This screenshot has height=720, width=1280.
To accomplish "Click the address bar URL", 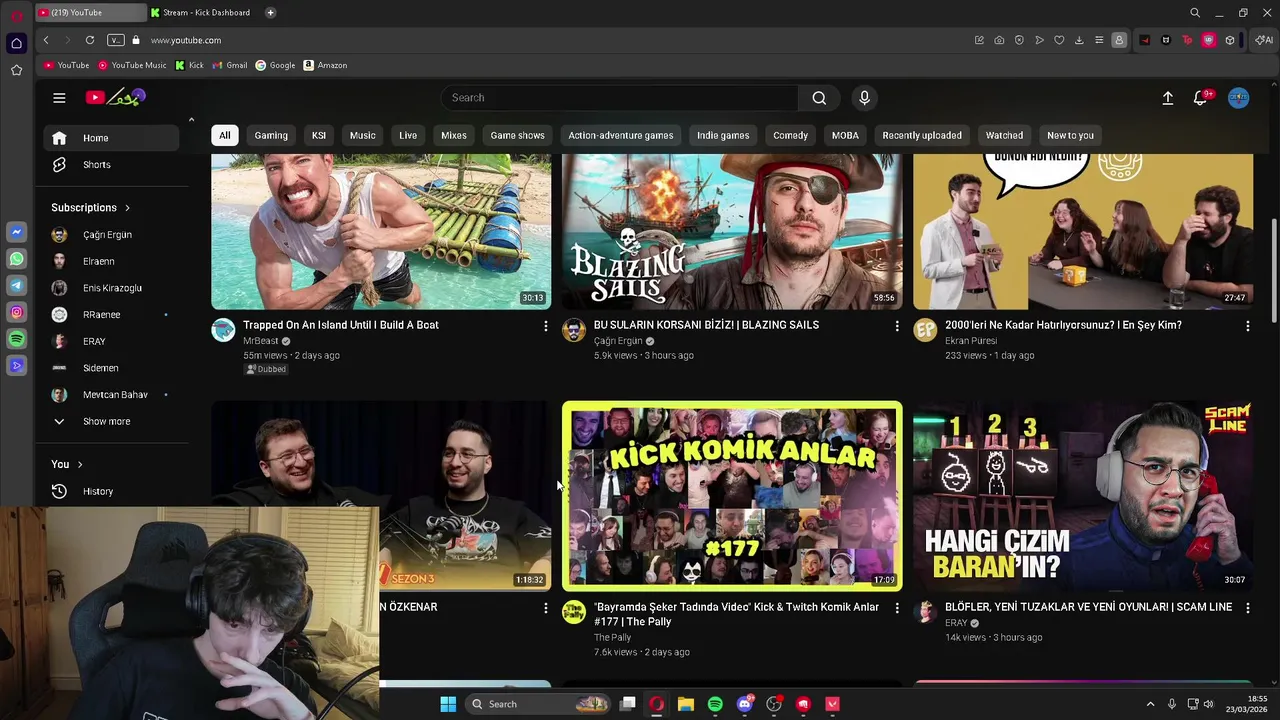I will point(186,40).
